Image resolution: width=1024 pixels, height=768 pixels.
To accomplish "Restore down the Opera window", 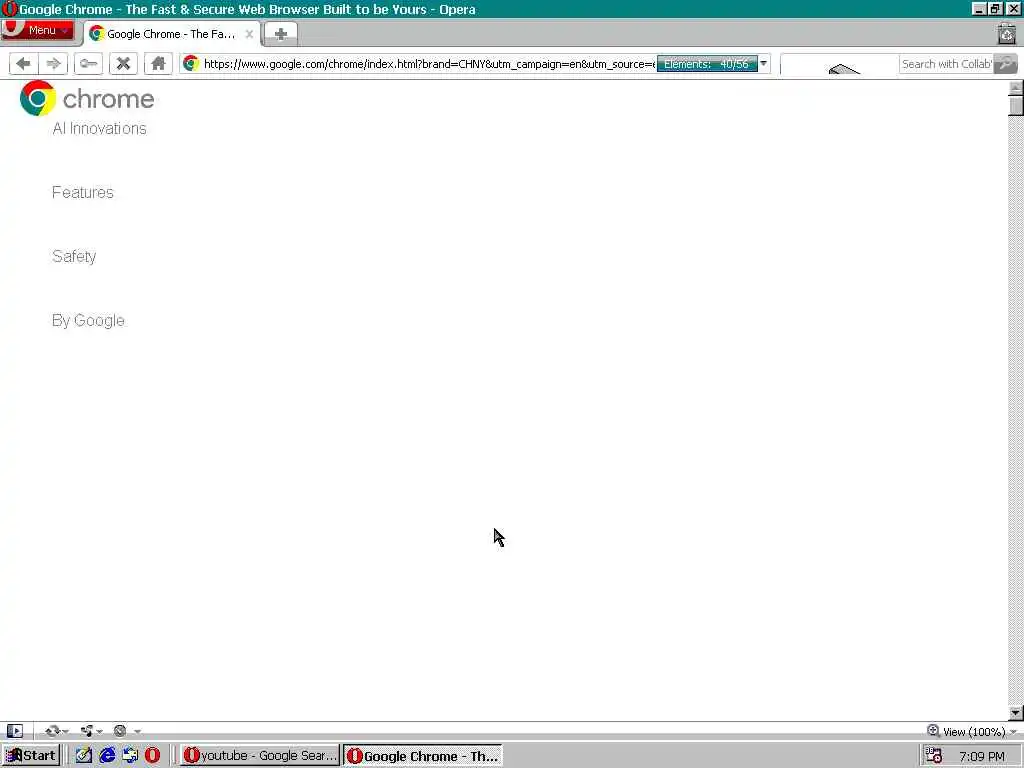I will [995, 8].
